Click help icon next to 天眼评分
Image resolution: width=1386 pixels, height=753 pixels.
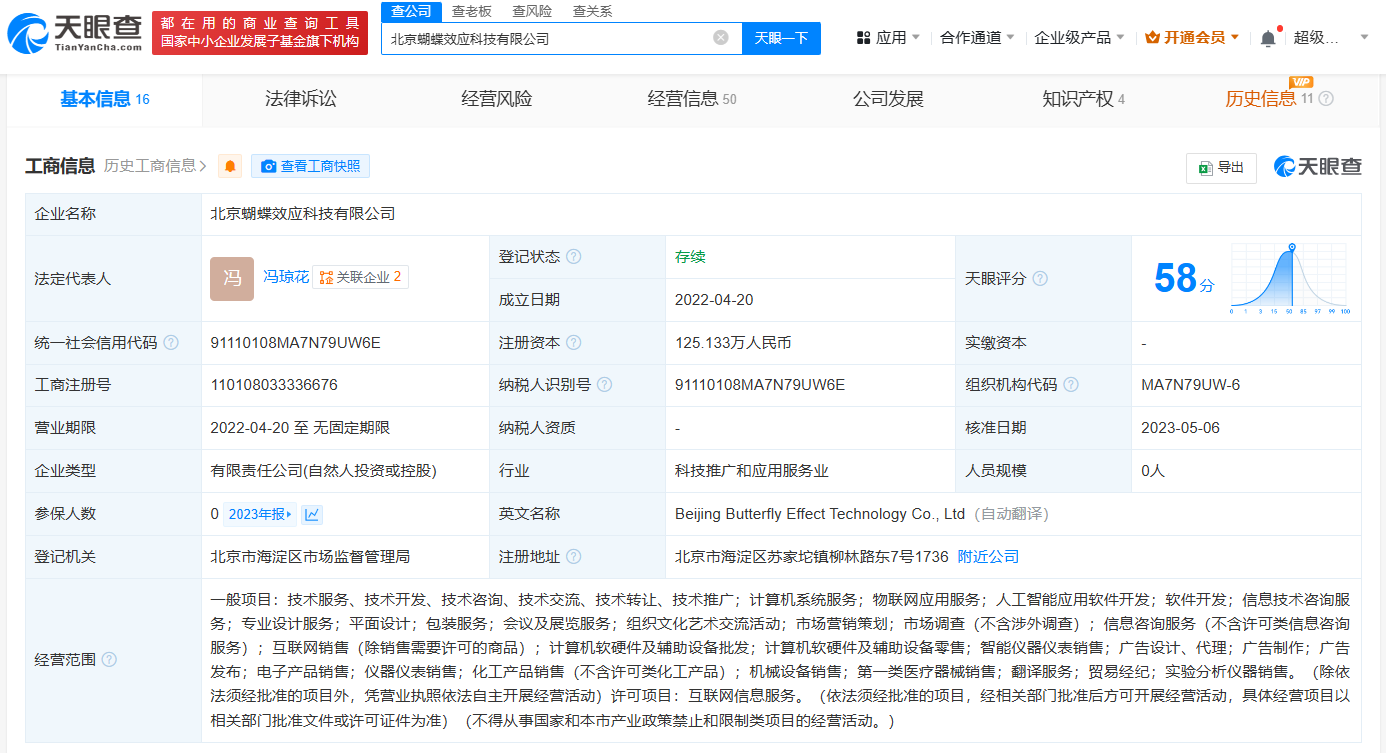coord(1040,279)
